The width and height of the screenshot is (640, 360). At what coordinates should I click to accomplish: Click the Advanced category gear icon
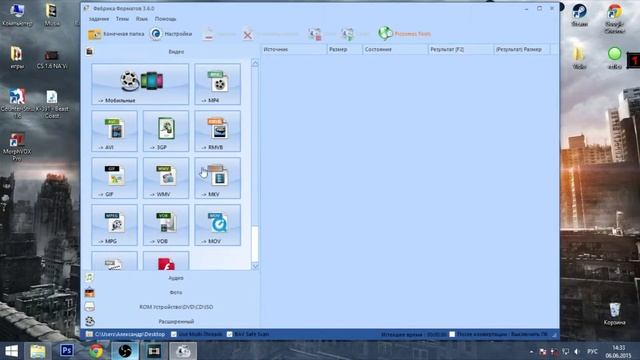[x=90, y=321]
